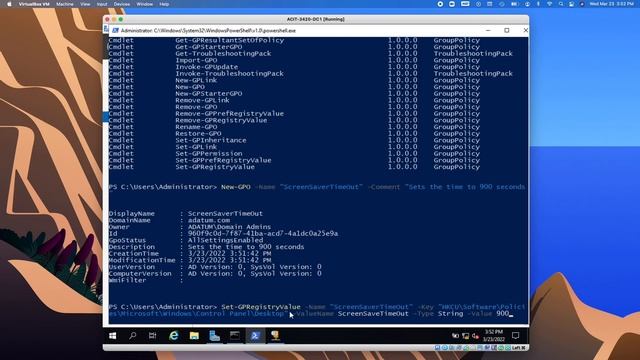Open the taskbar icon right of PowerShell
Image resolution: width=640 pixels, height=360 pixels.
(275, 336)
